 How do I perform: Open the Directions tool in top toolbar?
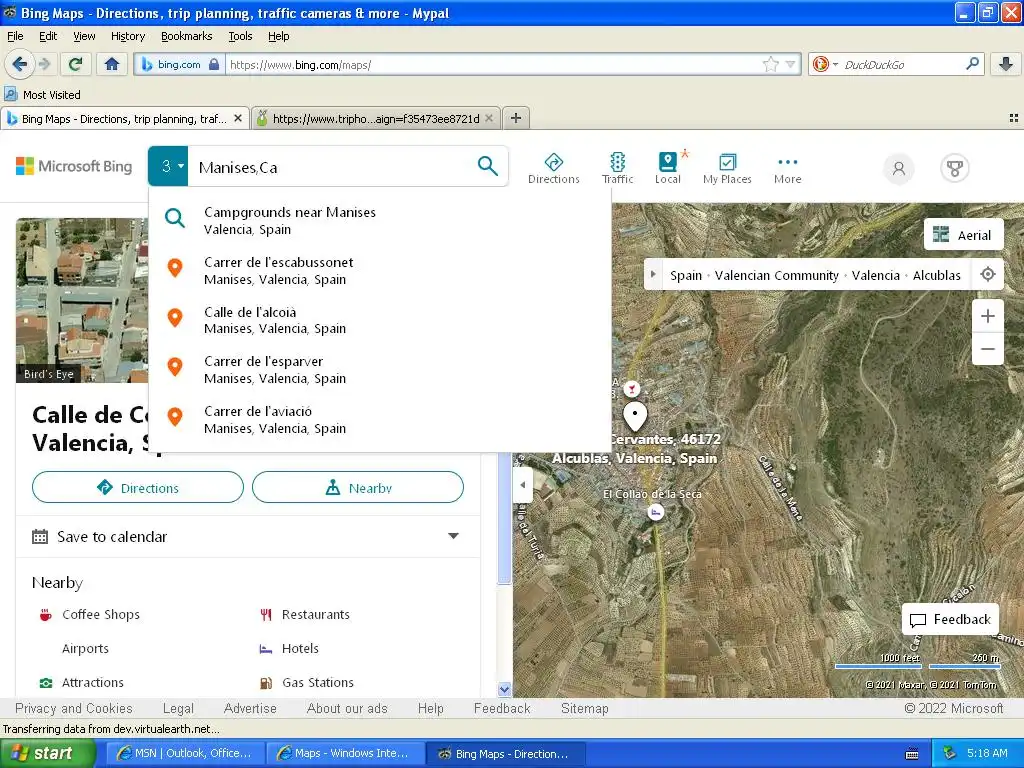click(554, 168)
